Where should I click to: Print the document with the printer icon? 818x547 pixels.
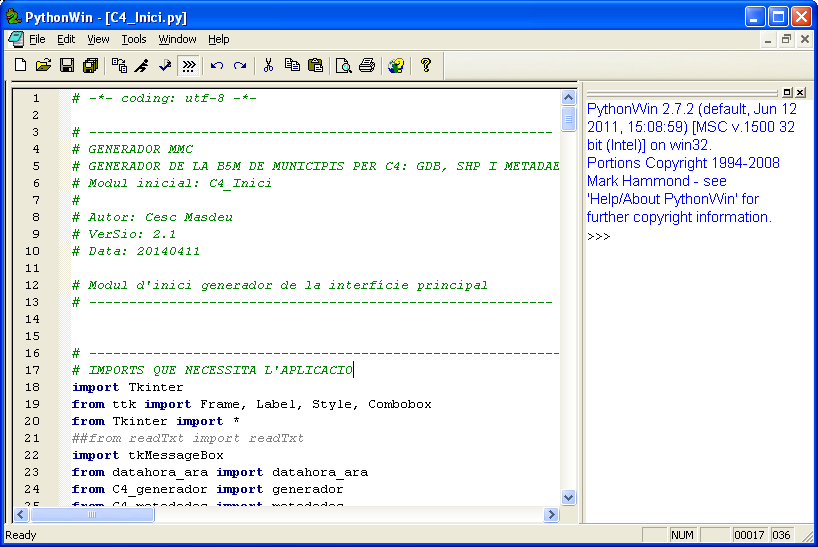(x=367, y=65)
